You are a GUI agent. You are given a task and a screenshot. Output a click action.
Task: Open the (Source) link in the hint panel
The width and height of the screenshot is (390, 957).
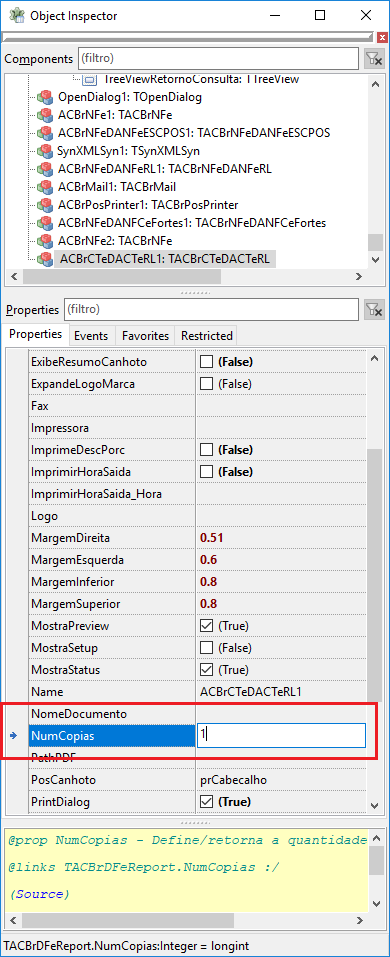click(39, 894)
